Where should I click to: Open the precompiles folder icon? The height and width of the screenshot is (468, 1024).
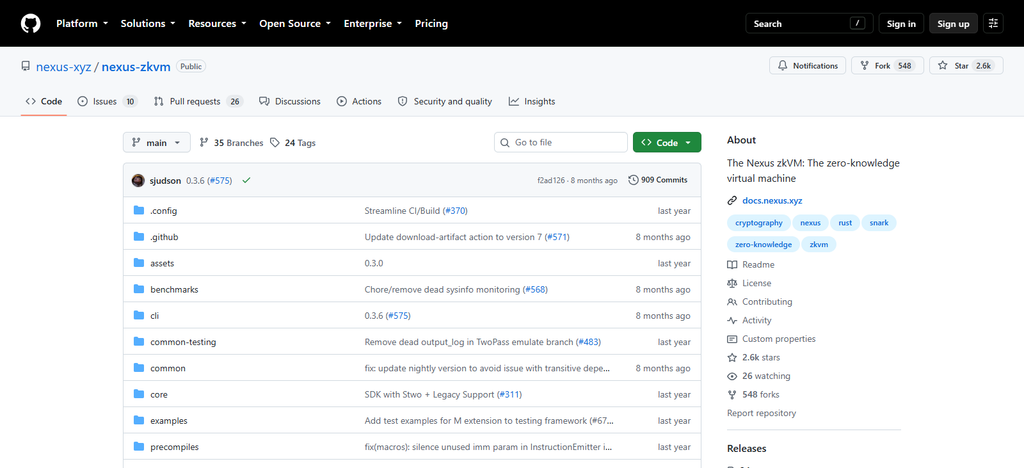[138, 446]
